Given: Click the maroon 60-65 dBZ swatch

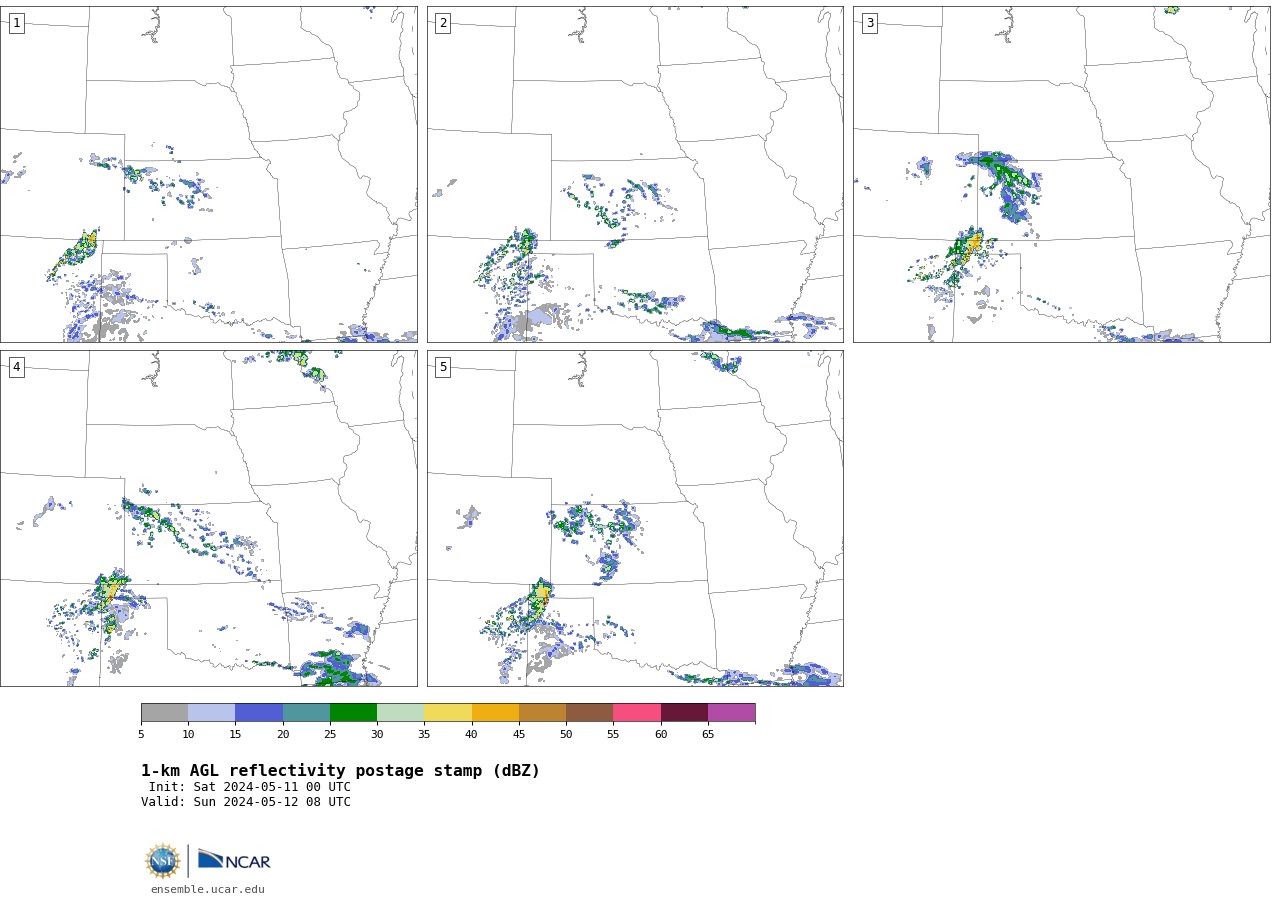Looking at the screenshot, I should pyautogui.click(x=684, y=712).
